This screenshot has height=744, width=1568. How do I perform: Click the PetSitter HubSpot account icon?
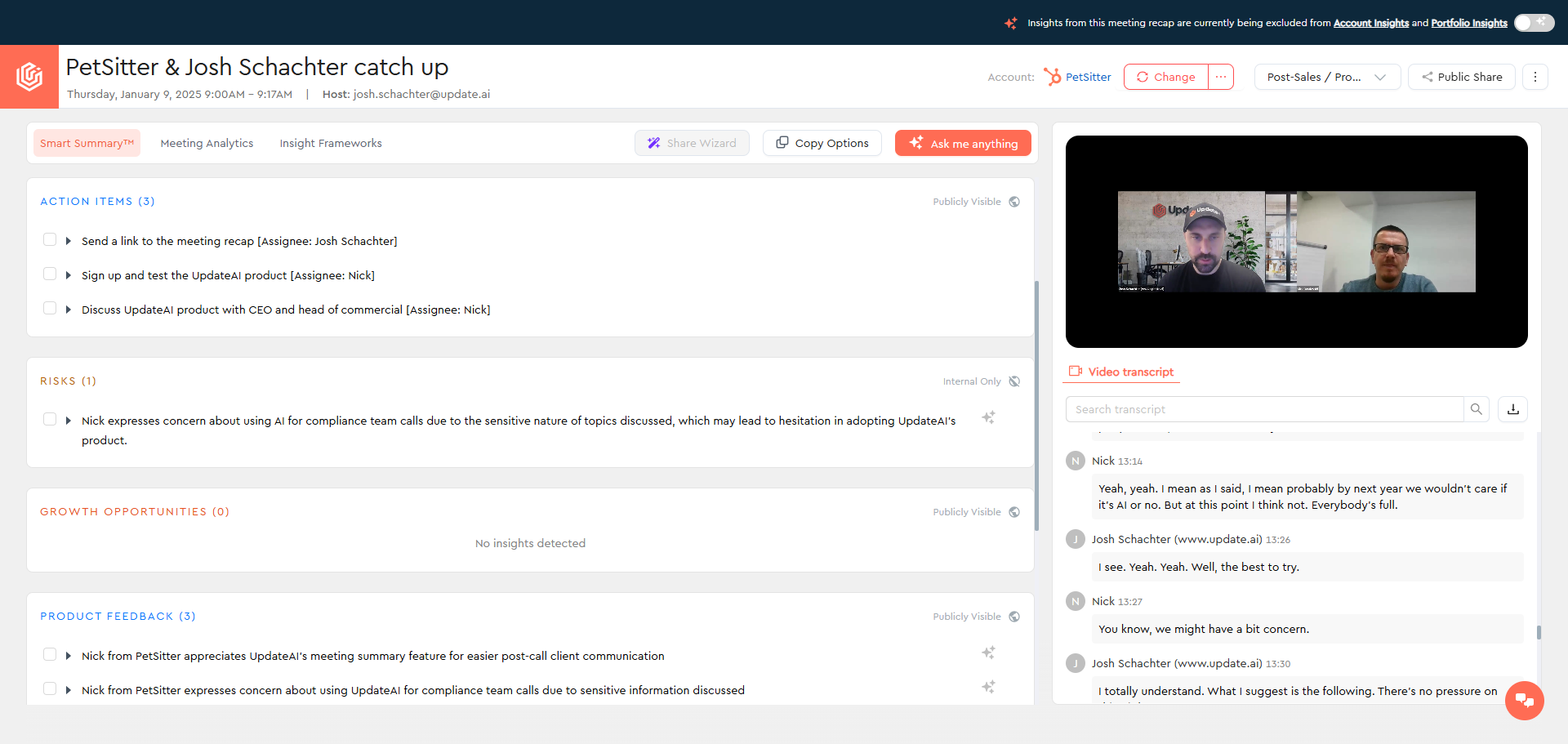click(1052, 77)
